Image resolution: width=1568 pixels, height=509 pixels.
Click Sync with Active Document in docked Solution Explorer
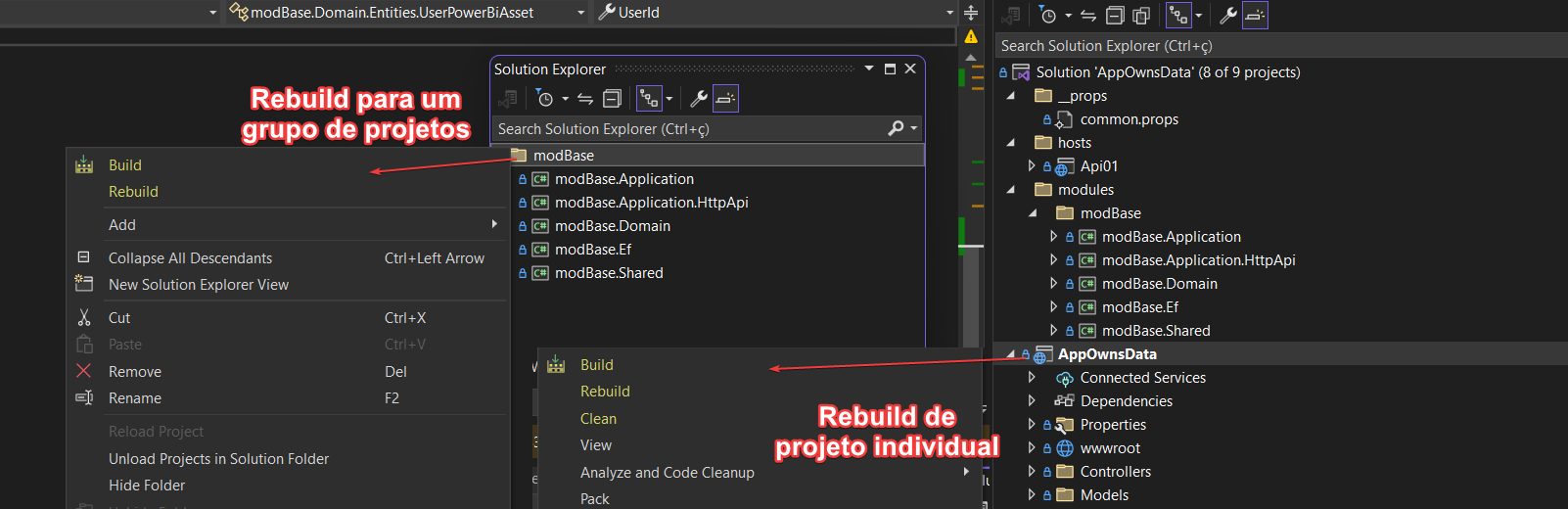1088,16
